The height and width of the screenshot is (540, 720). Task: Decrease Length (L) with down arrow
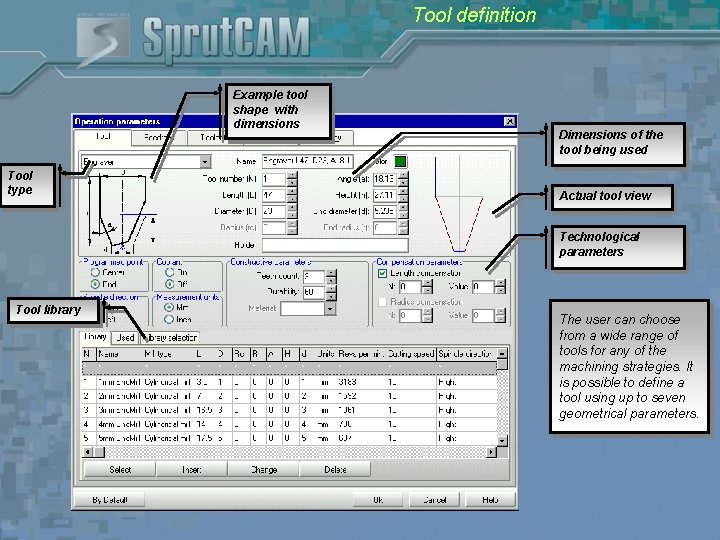point(292,198)
